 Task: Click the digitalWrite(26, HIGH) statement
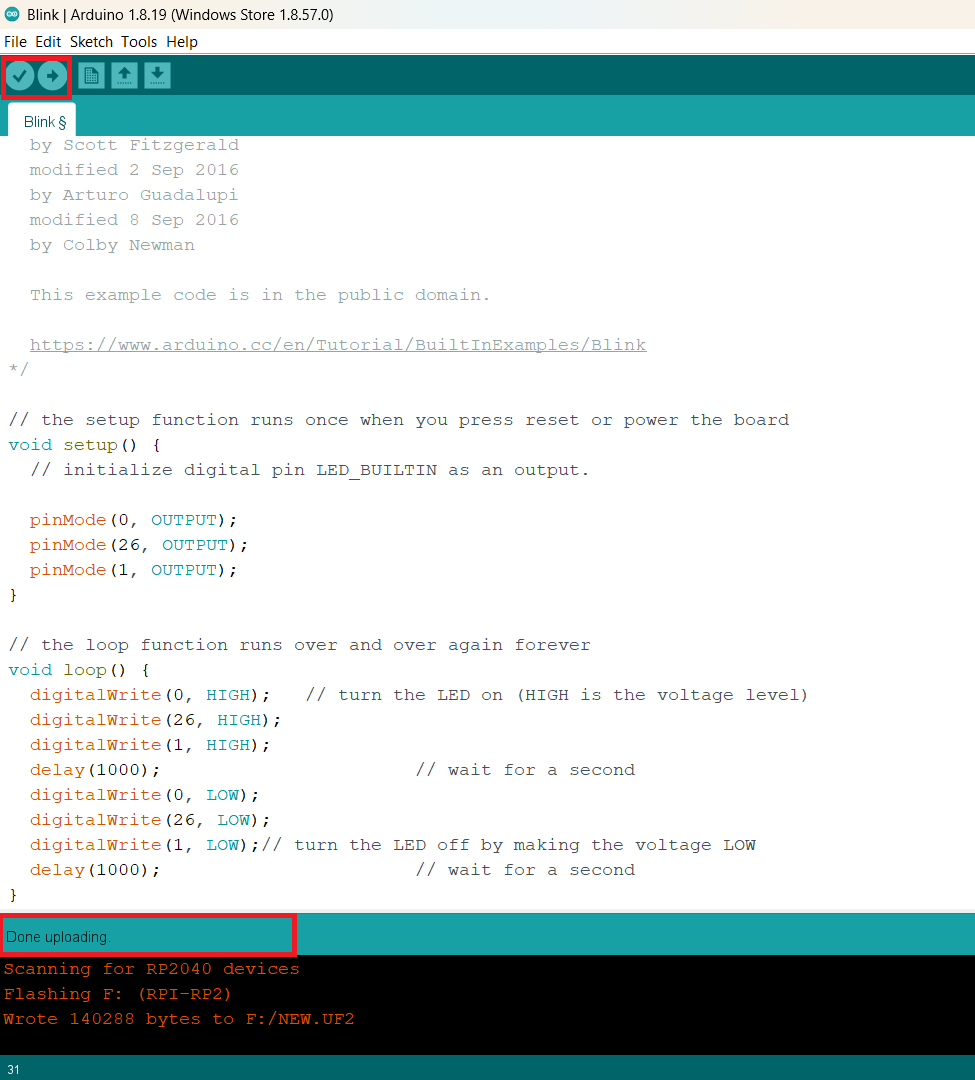[x=155, y=720]
